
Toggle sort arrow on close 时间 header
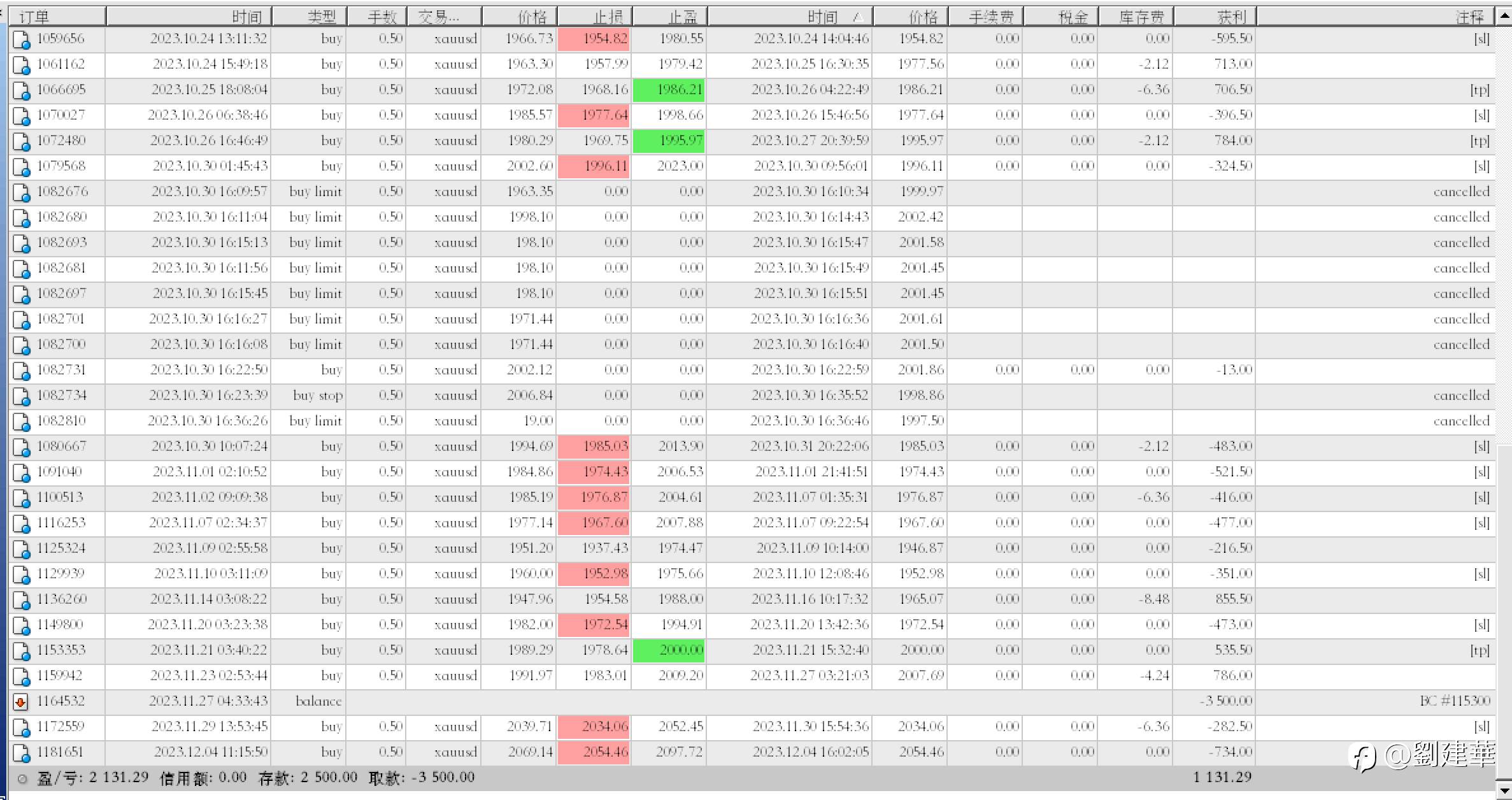coord(858,17)
